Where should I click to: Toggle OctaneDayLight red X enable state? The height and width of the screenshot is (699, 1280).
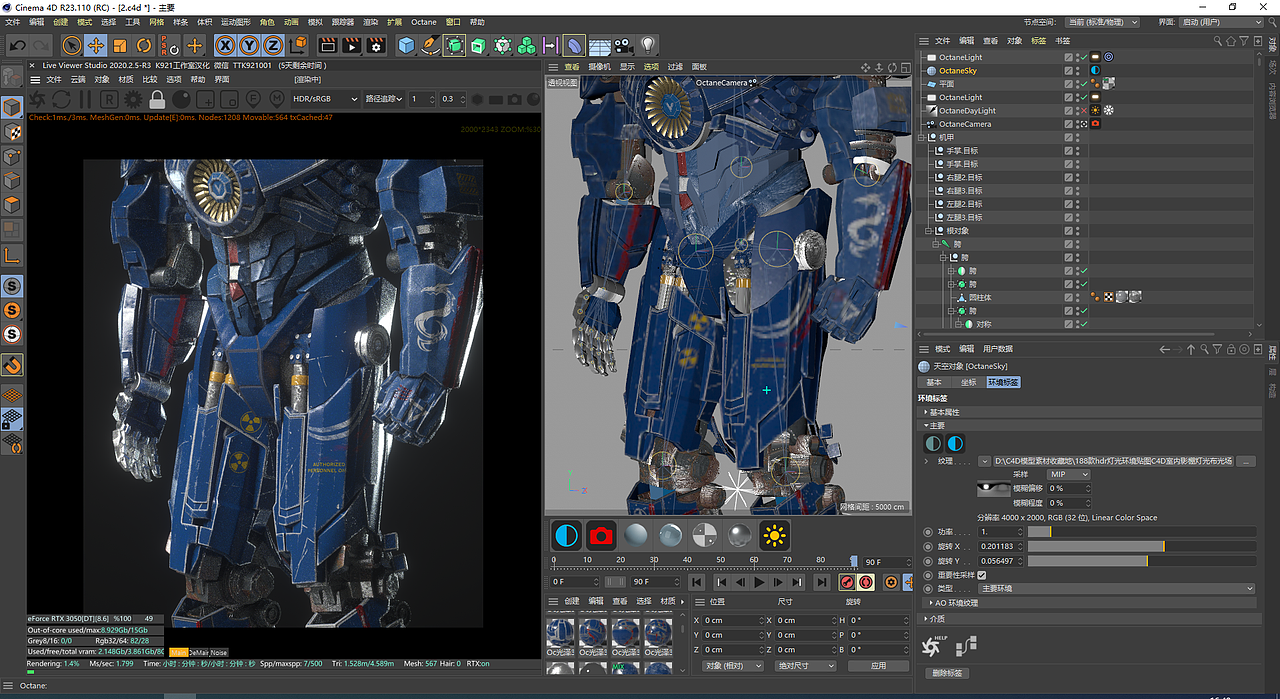(x=1083, y=111)
